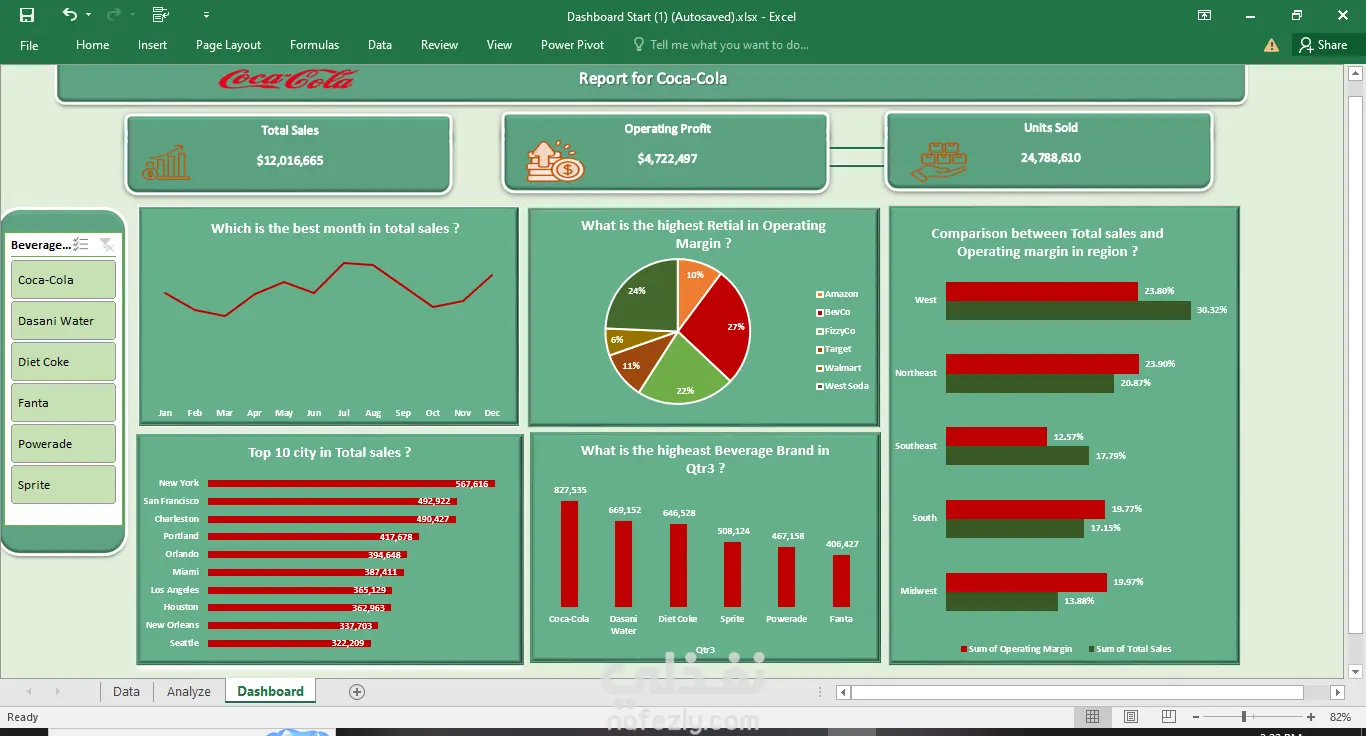Click the Operating Profit coins icon
This screenshot has height=736, width=1366.
pos(555,161)
